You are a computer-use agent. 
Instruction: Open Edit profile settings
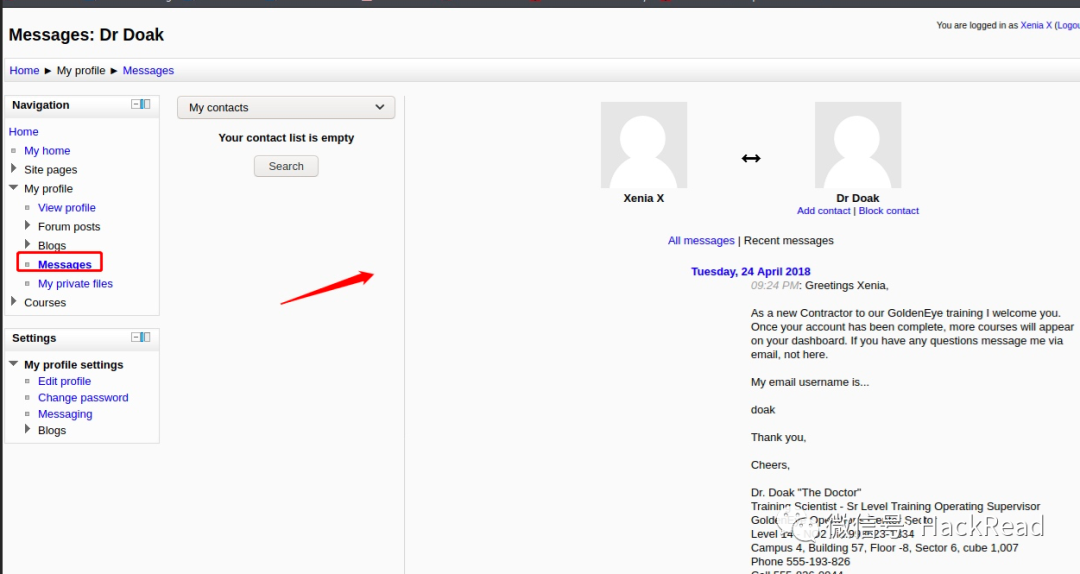point(64,381)
